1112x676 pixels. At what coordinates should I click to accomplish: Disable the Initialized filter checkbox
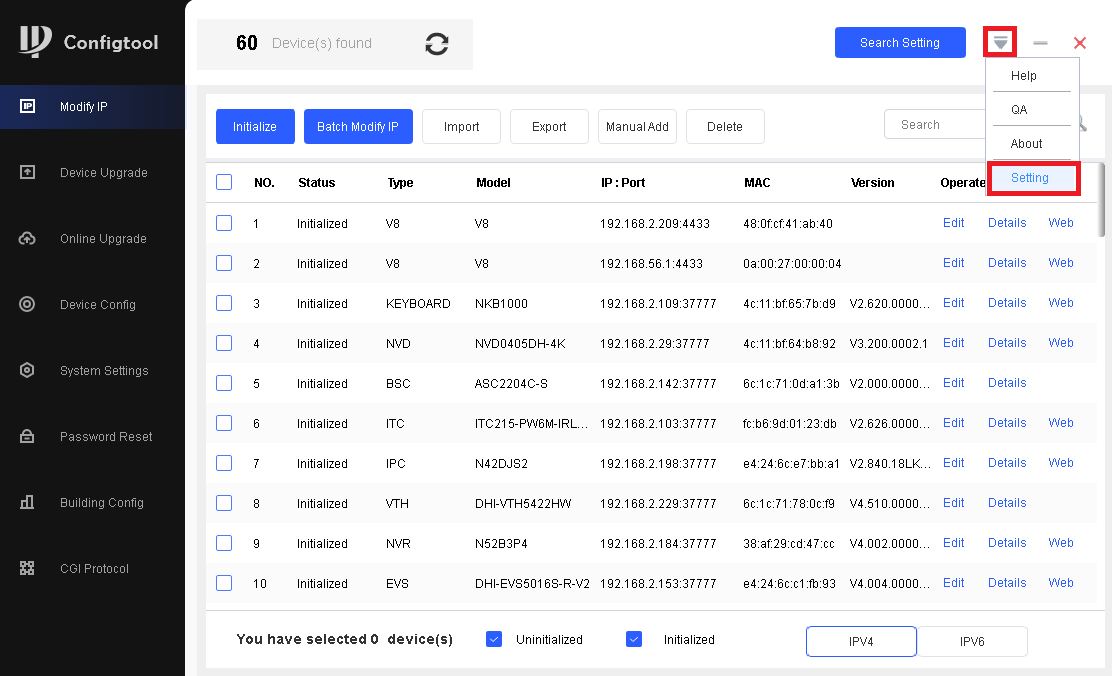[x=633, y=639]
